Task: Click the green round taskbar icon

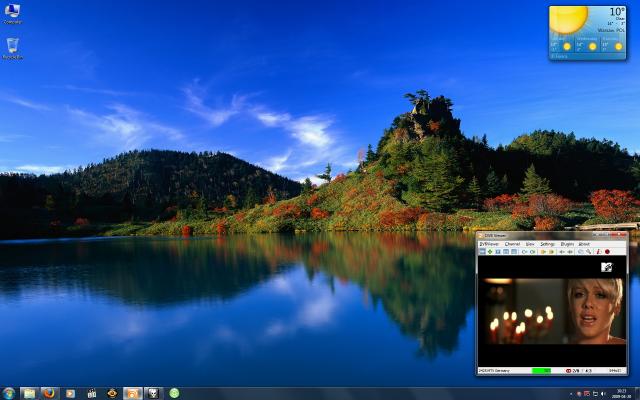Action: pyautogui.click(x=174, y=393)
